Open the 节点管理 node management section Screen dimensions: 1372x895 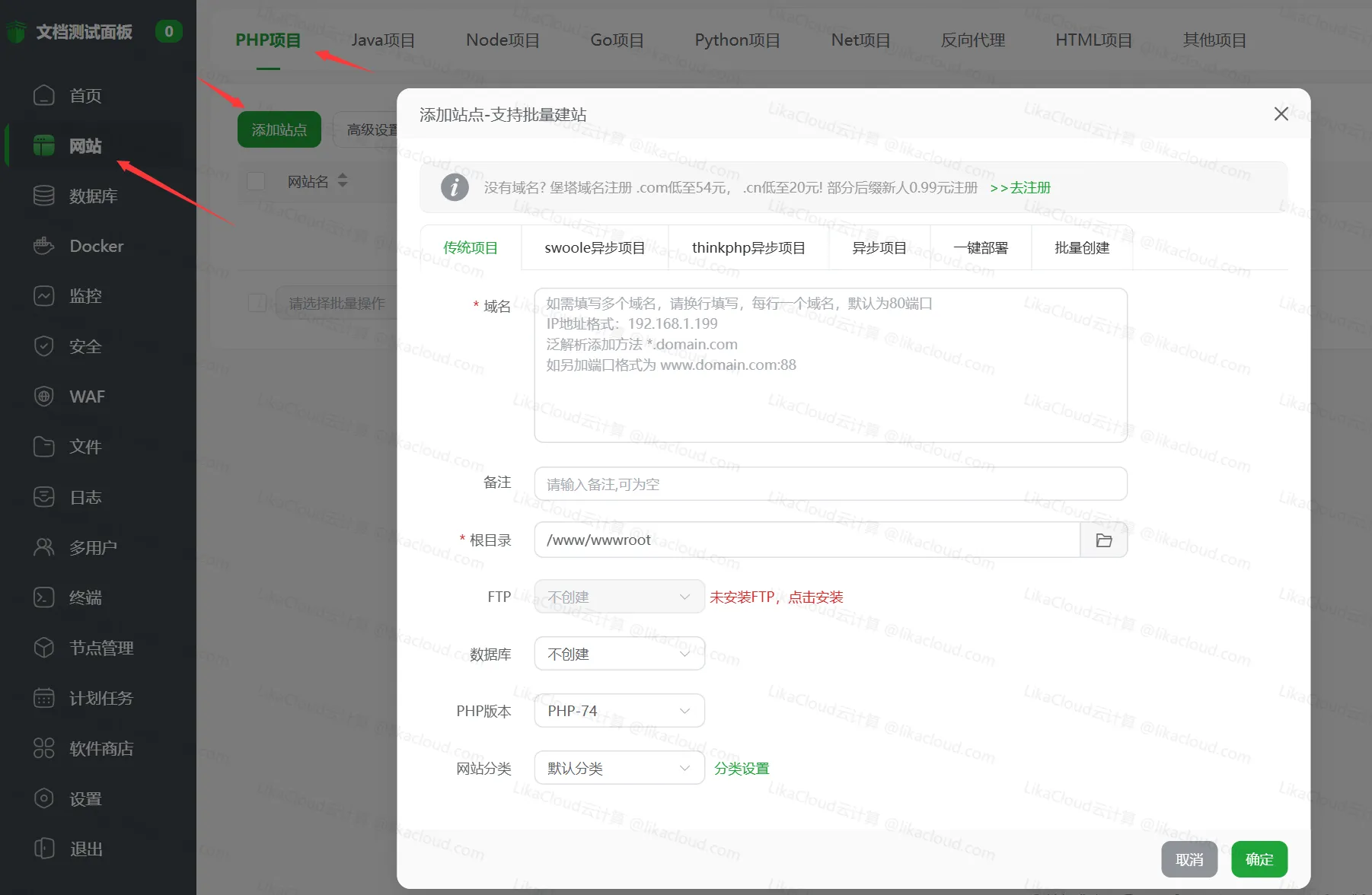101,648
